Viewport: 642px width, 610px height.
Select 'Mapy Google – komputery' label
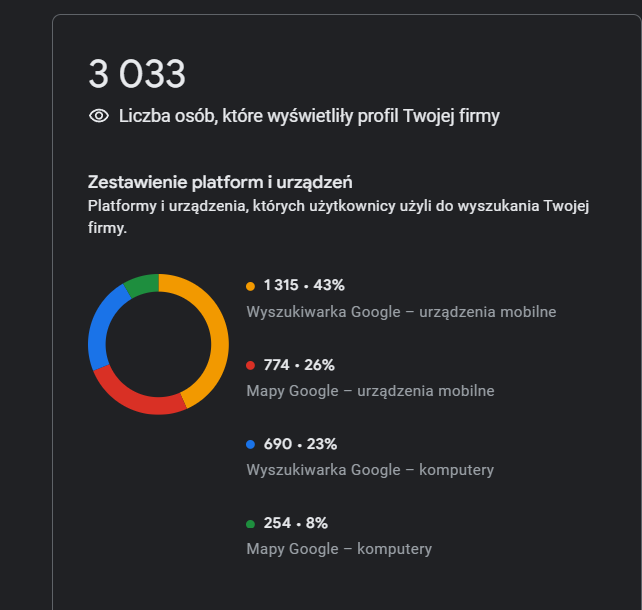tap(339, 549)
